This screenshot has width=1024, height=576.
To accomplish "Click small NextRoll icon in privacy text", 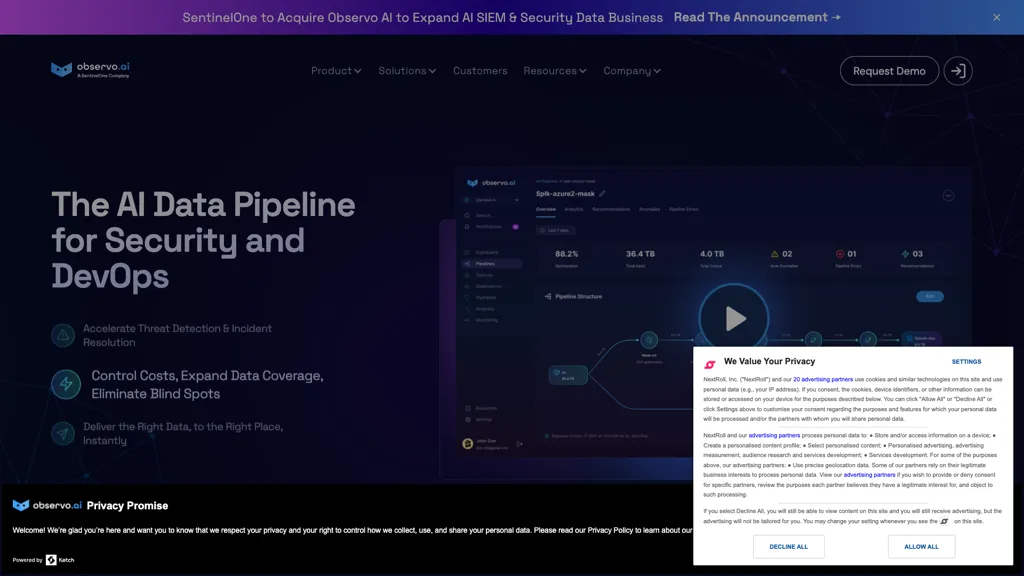I will (x=944, y=521).
